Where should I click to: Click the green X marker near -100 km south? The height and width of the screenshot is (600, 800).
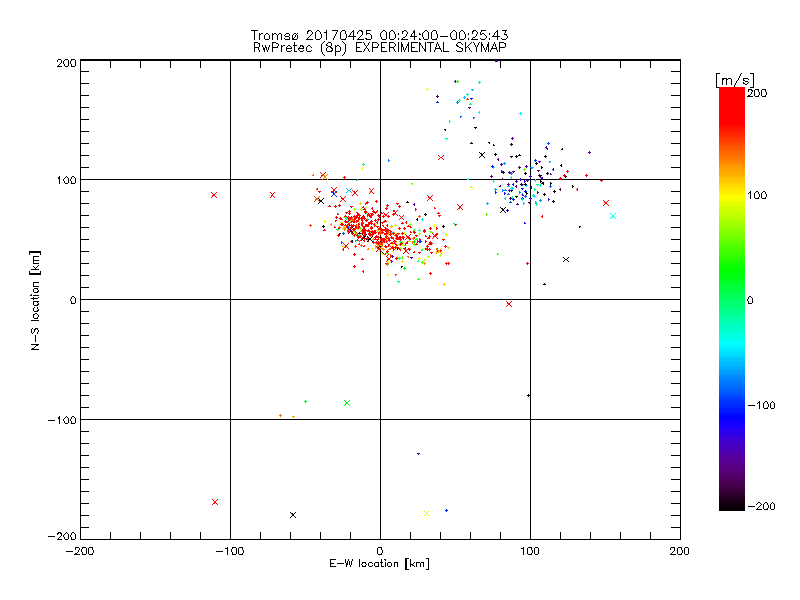[x=347, y=403]
